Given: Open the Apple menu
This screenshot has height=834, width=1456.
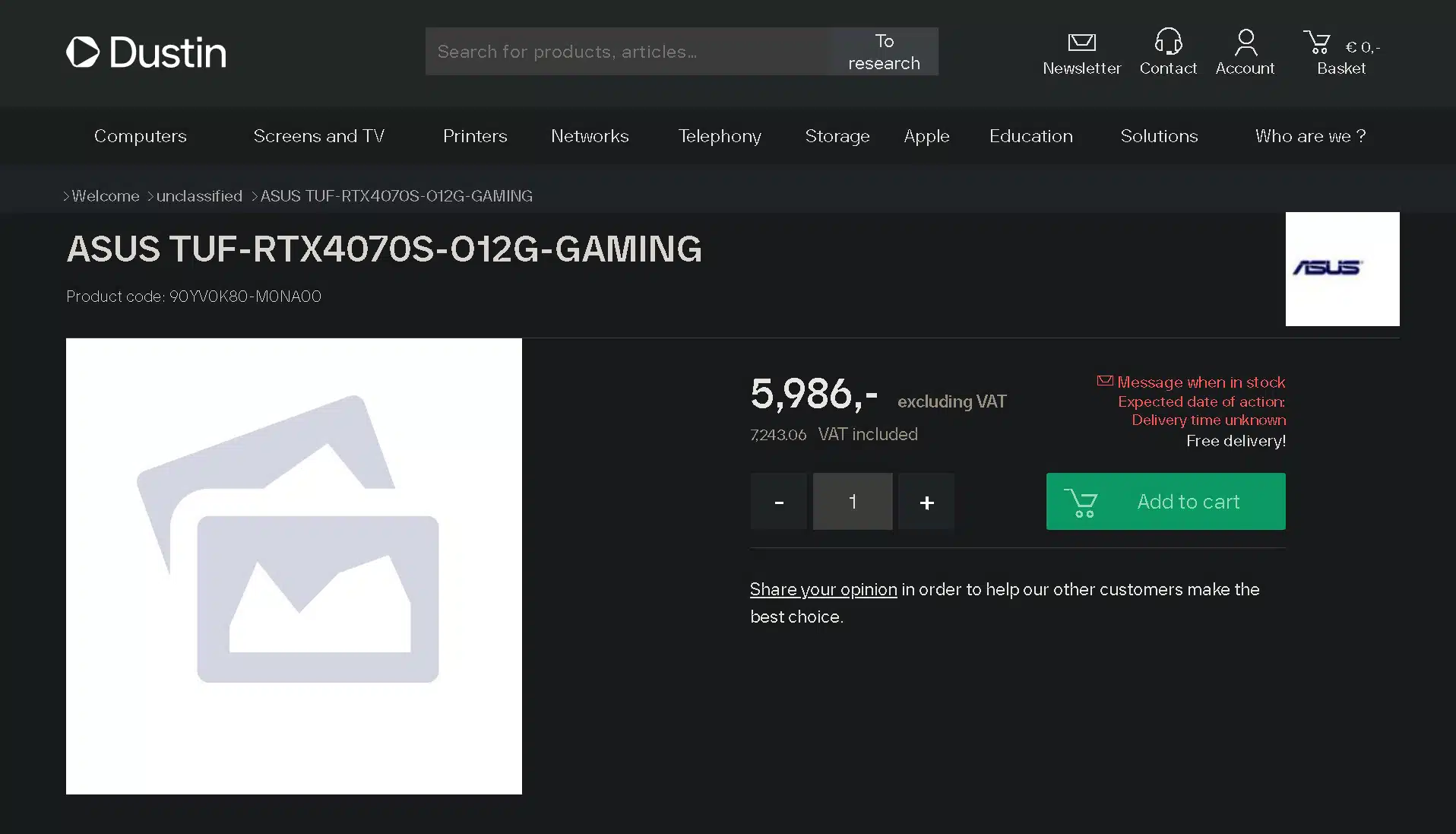Looking at the screenshot, I should coord(926,136).
